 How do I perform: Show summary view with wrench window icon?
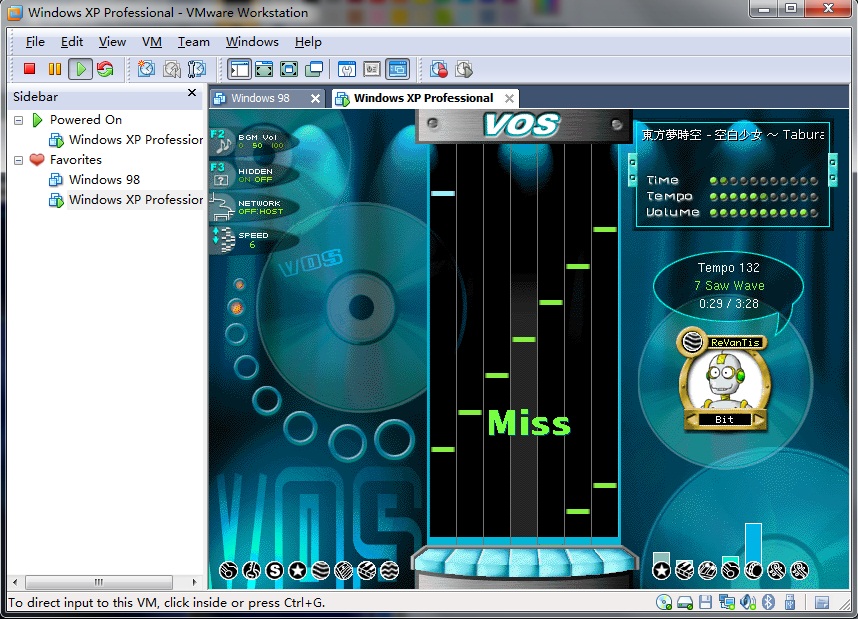point(347,69)
